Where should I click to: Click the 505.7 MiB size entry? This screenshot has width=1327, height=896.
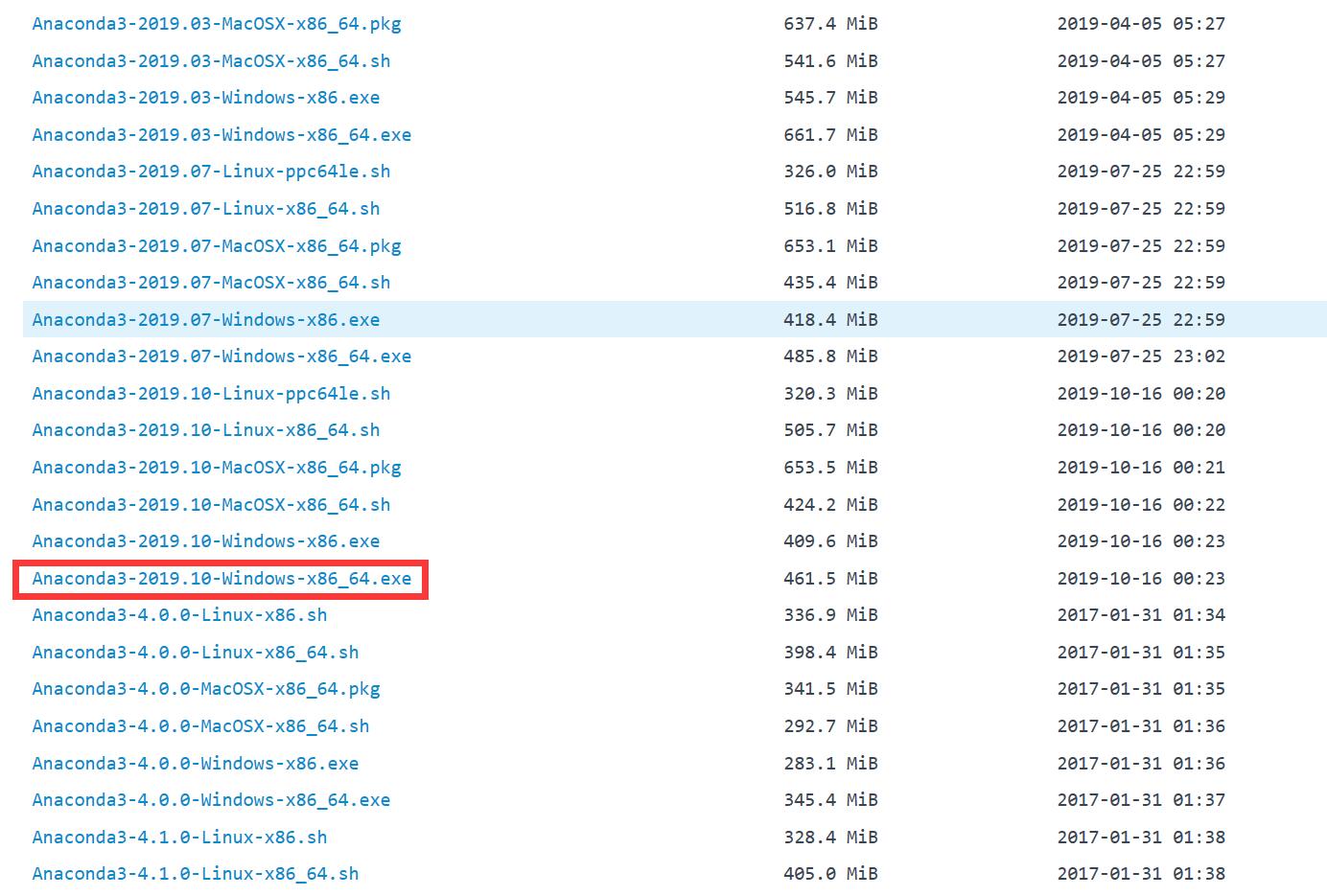pyautogui.click(x=830, y=429)
